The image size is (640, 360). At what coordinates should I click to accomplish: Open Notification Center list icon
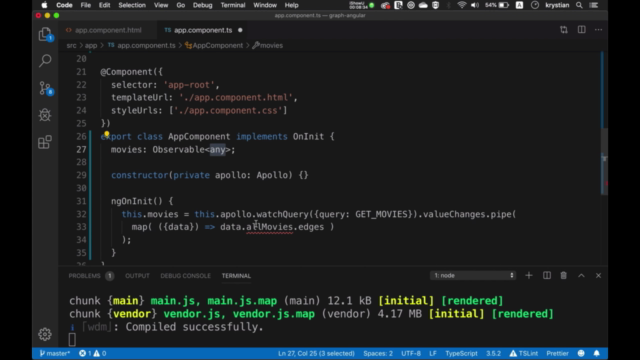pyautogui.click(x=594, y=5)
